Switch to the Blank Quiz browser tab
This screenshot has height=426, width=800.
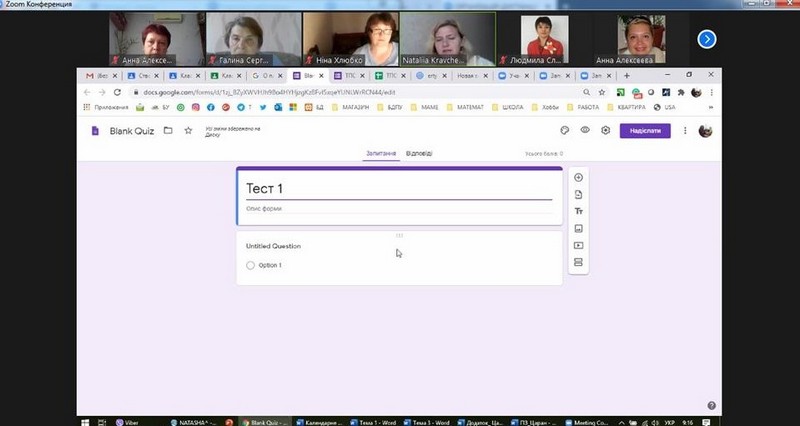[x=307, y=76]
